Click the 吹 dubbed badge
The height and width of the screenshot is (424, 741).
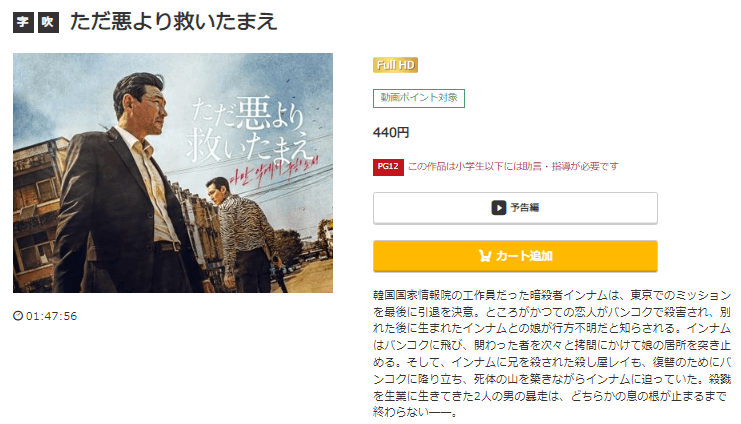[48, 22]
